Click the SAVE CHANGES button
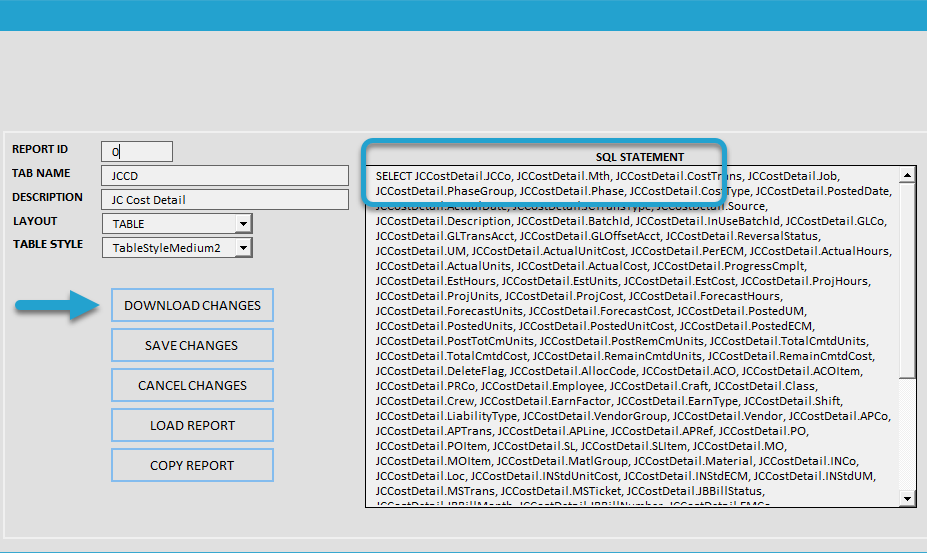 coord(192,345)
